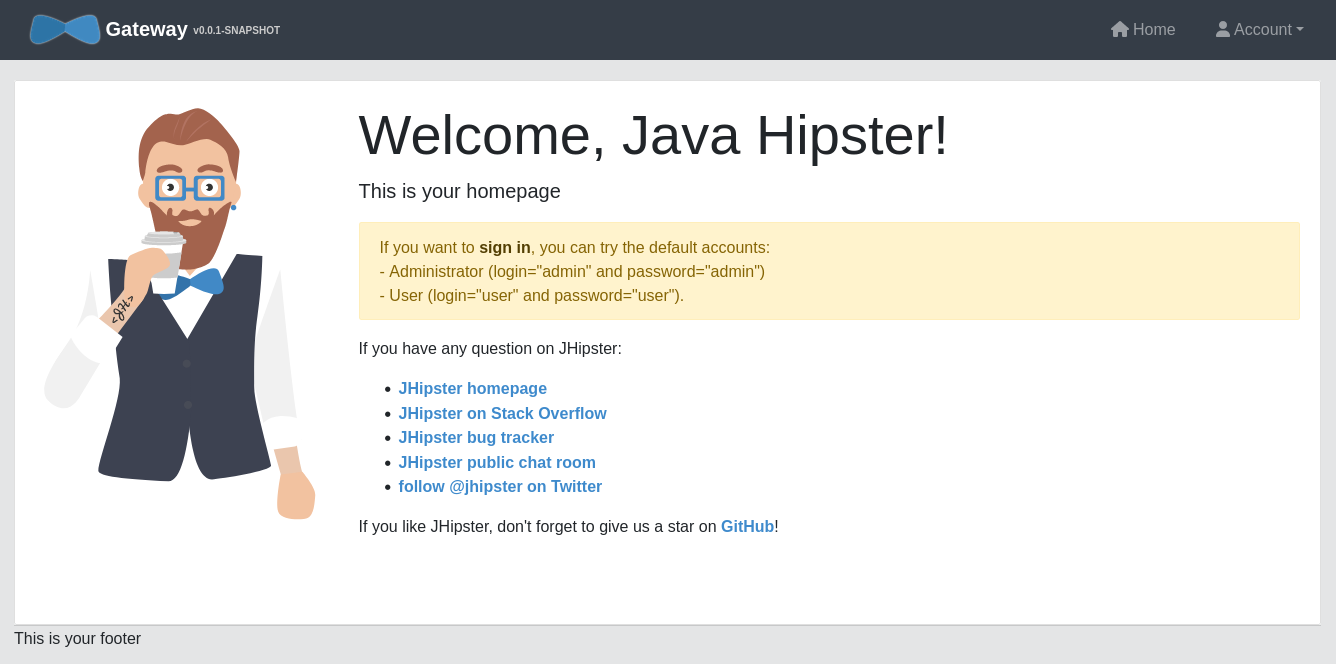Click the "This is your footer" text

click(77, 639)
